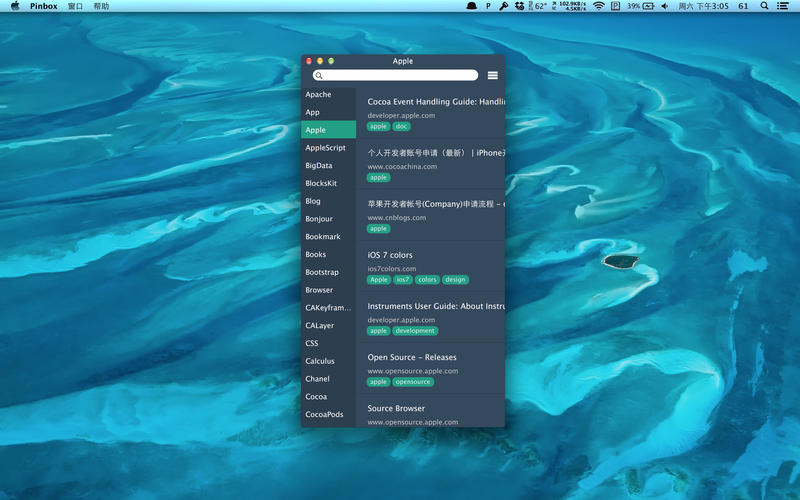Show battery status at 39%
The width and height of the screenshot is (800, 500).
[x=640, y=6]
